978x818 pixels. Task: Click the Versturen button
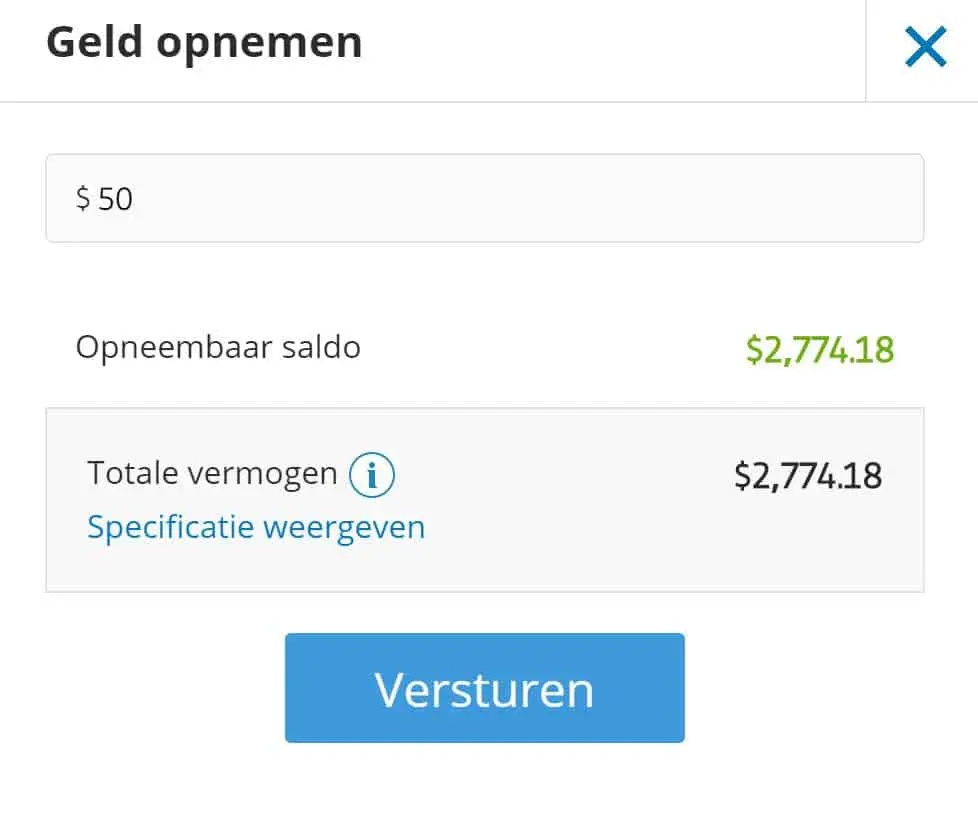(x=485, y=688)
